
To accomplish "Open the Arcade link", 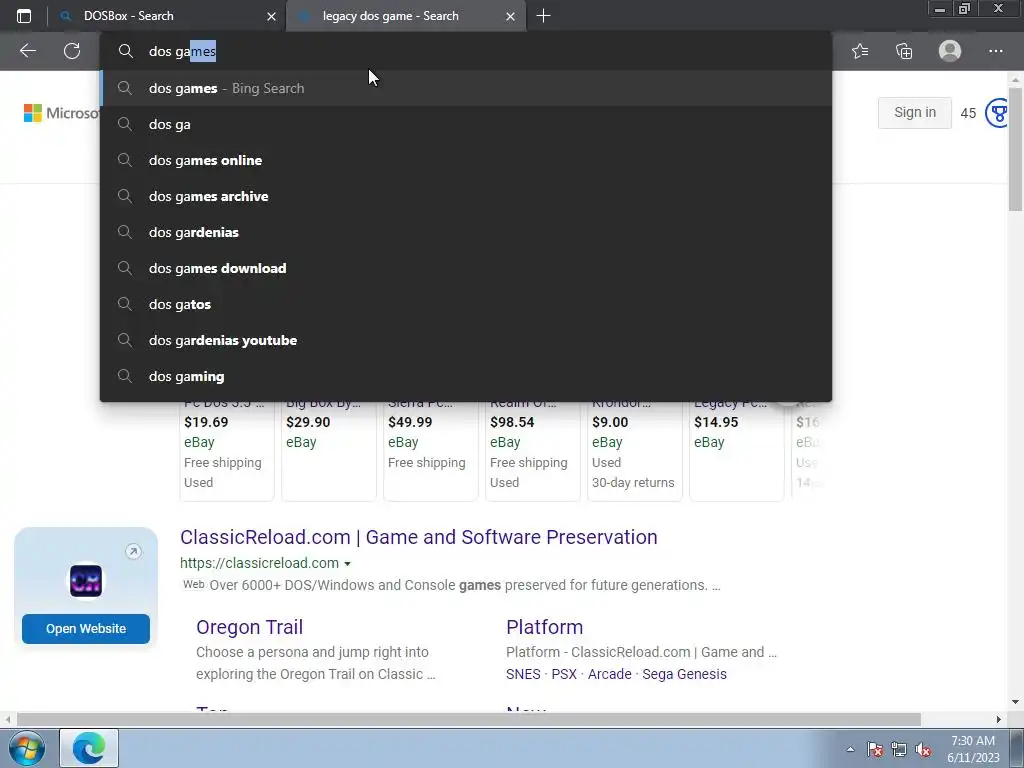I will click(609, 674).
